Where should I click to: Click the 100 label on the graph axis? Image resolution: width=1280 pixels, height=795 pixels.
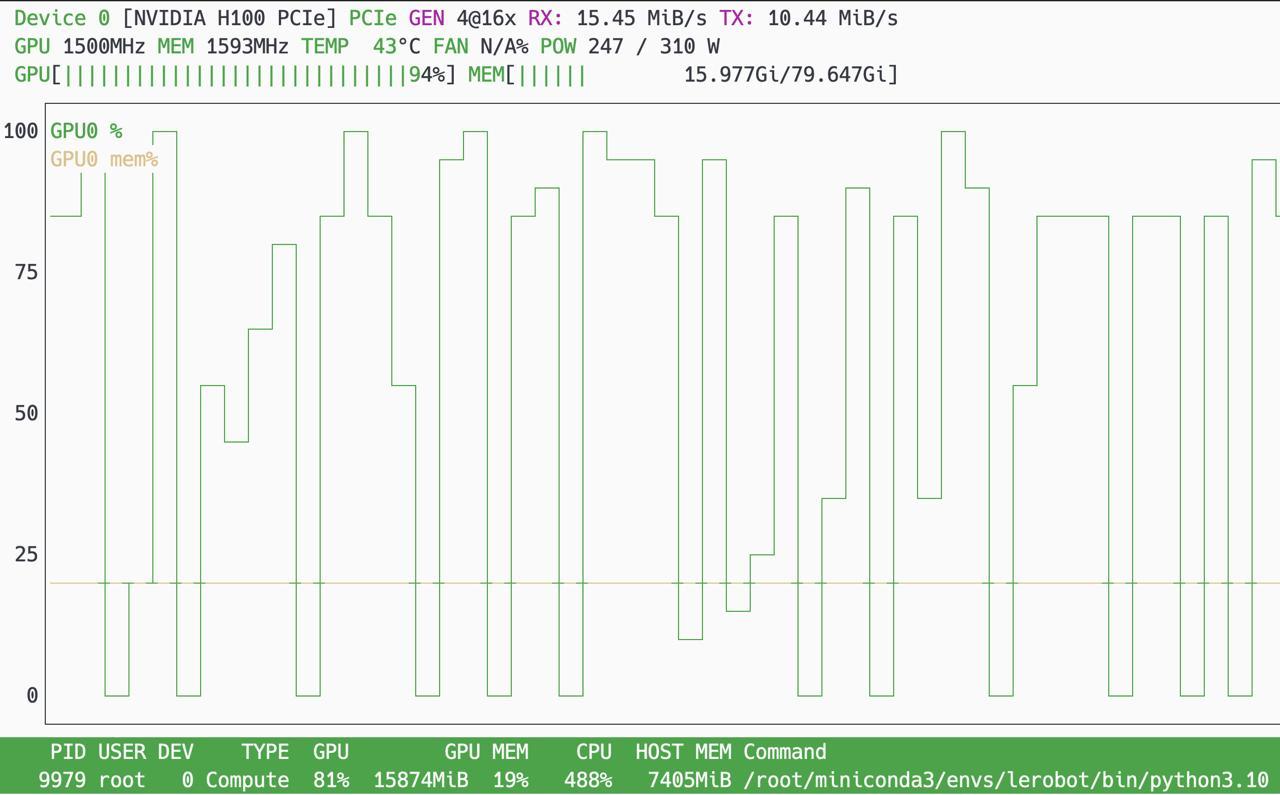[21, 131]
